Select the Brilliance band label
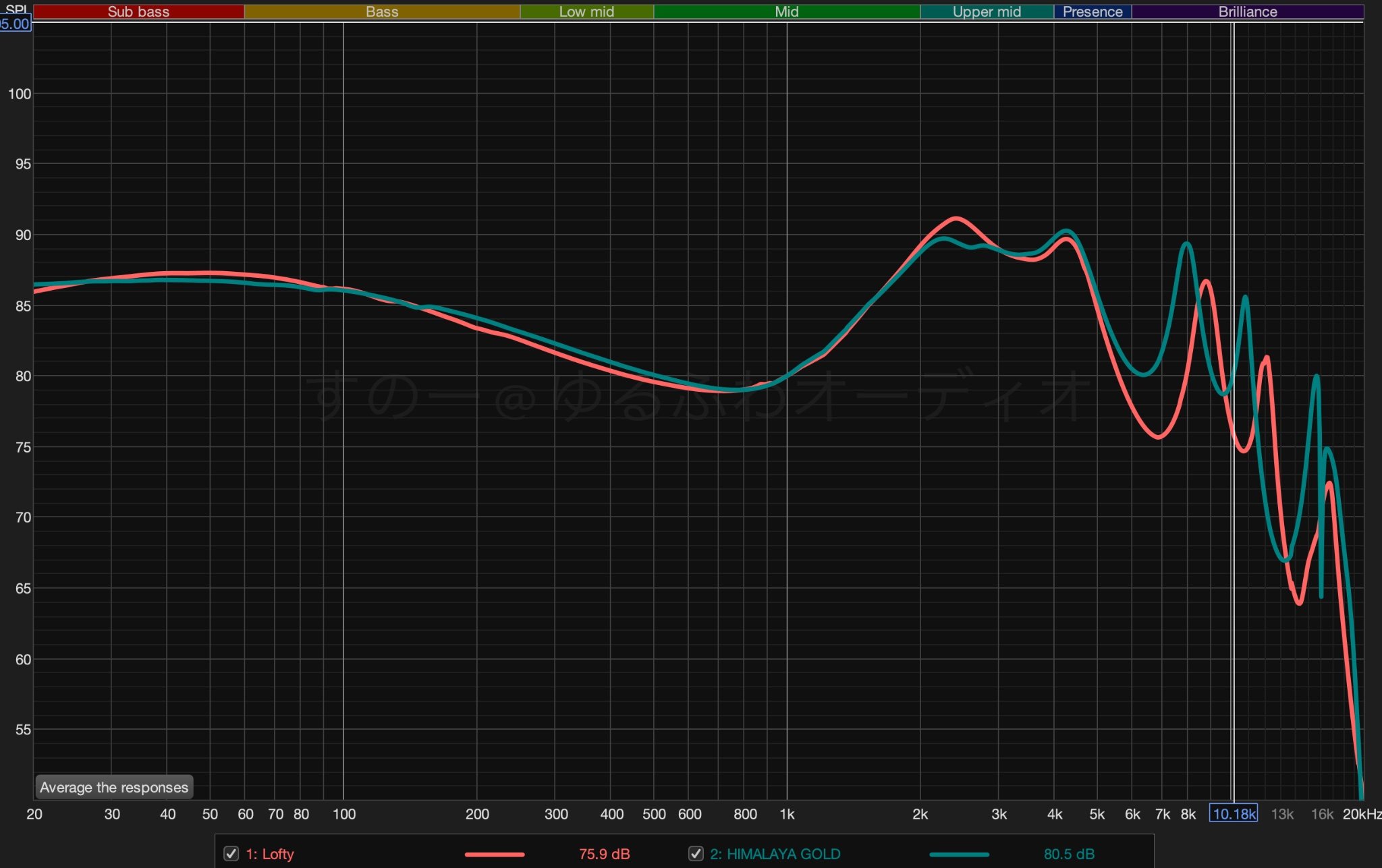Screen dimensions: 1382x868 [x=1248, y=11]
